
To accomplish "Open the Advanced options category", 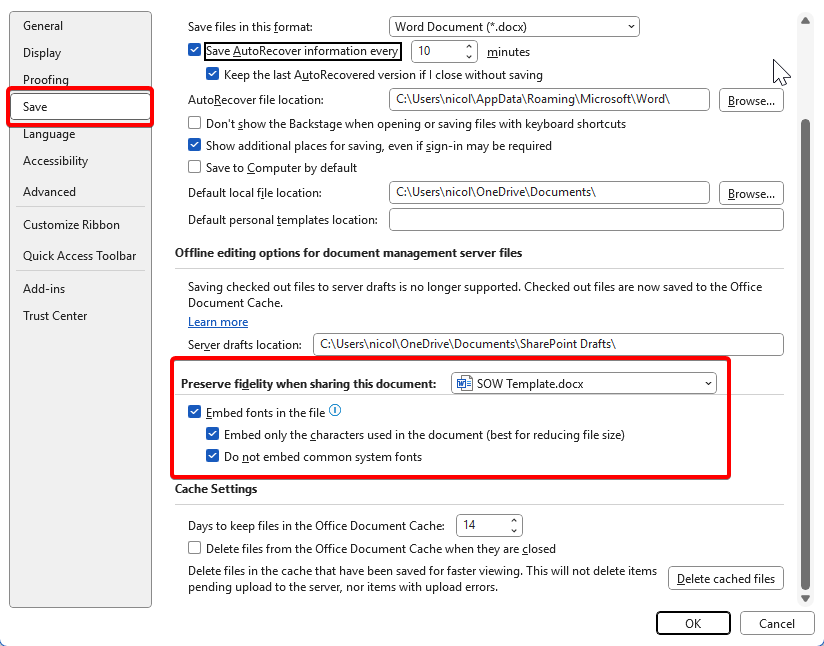I will [80, 192].
